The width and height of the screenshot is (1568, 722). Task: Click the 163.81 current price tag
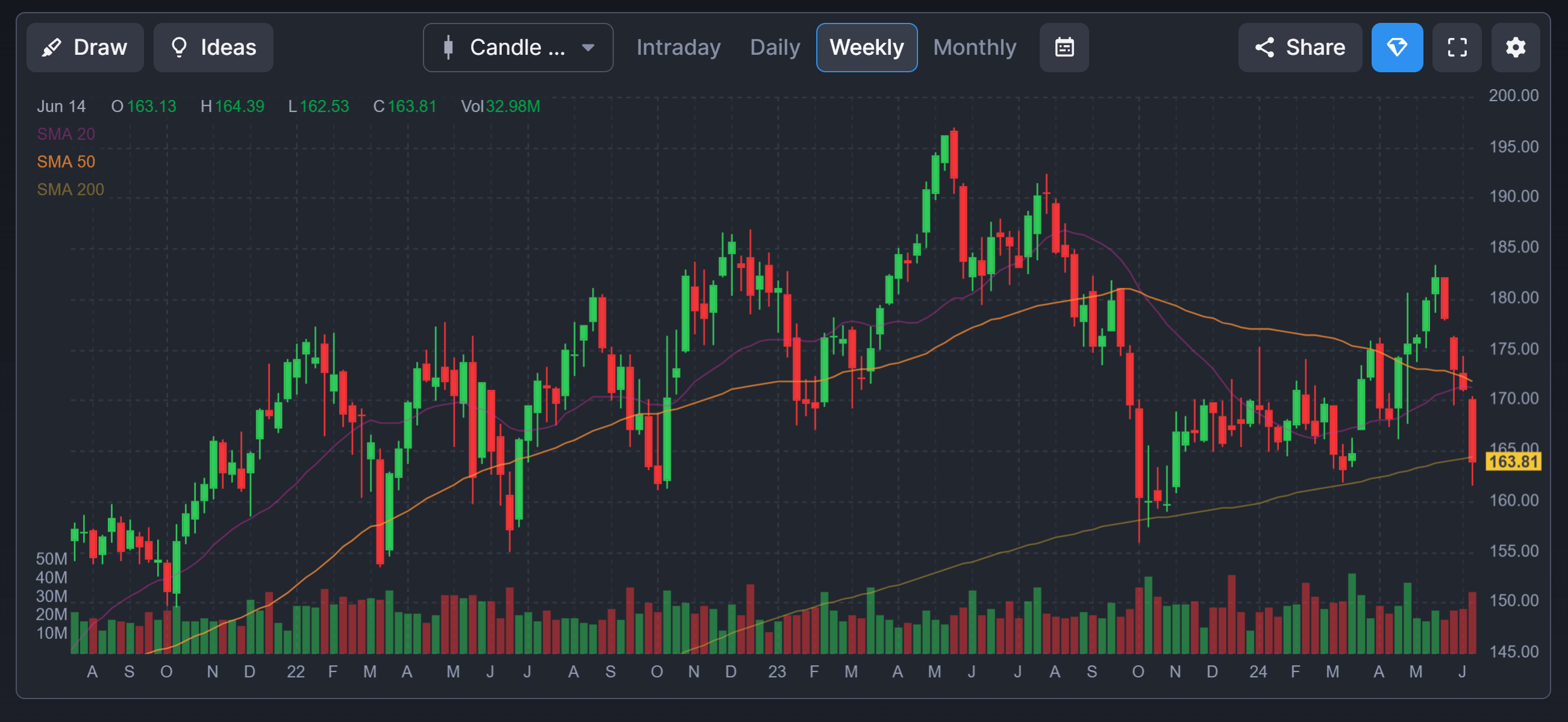click(1513, 462)
